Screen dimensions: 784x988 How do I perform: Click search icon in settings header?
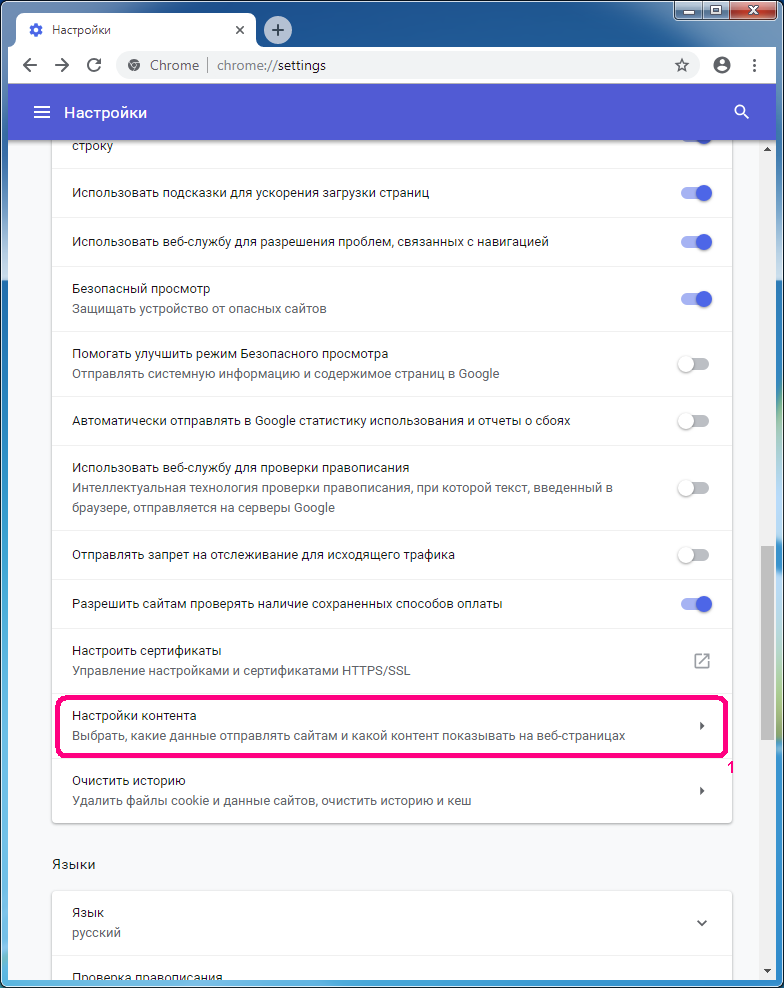(x=741, y=112)
